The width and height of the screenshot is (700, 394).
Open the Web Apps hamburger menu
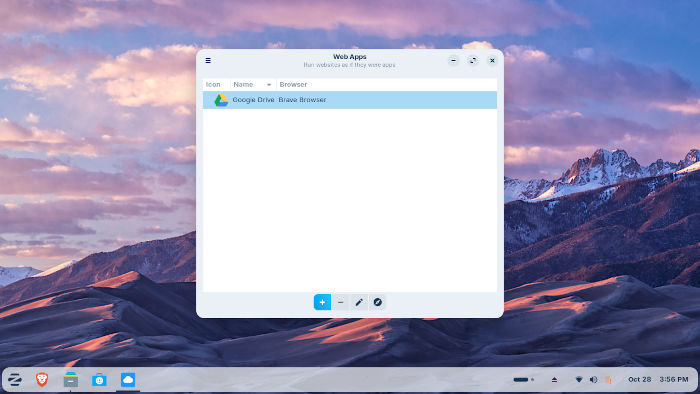pyautogui.click(x=208, y=60)
